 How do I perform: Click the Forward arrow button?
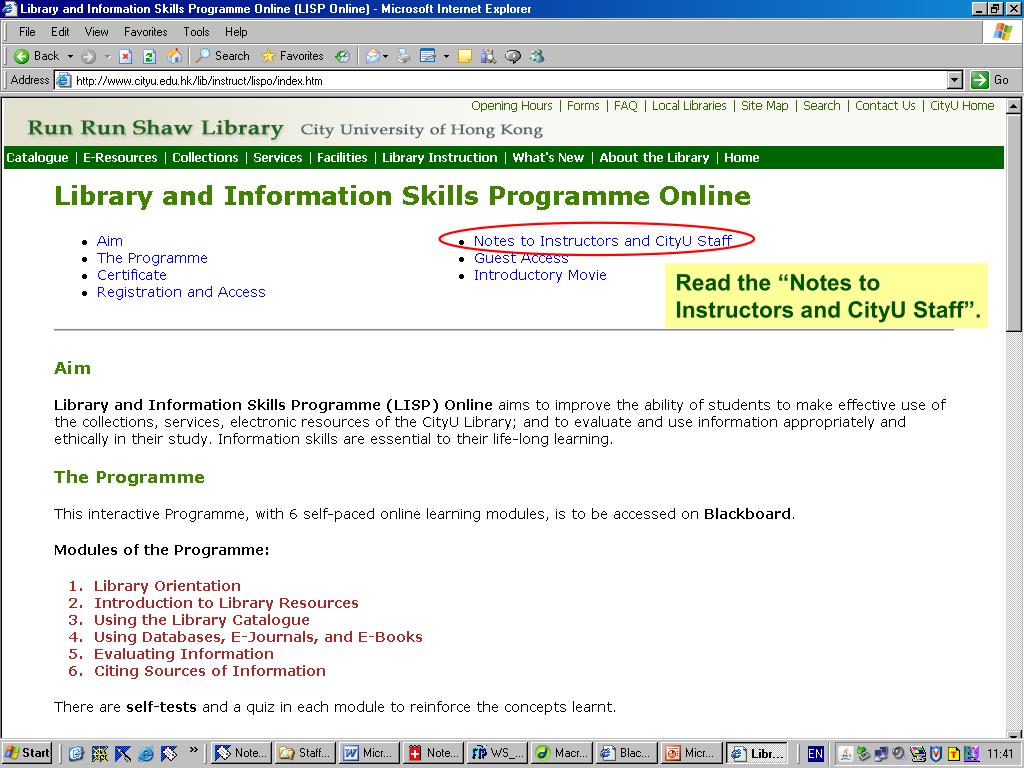pos(88,57)
